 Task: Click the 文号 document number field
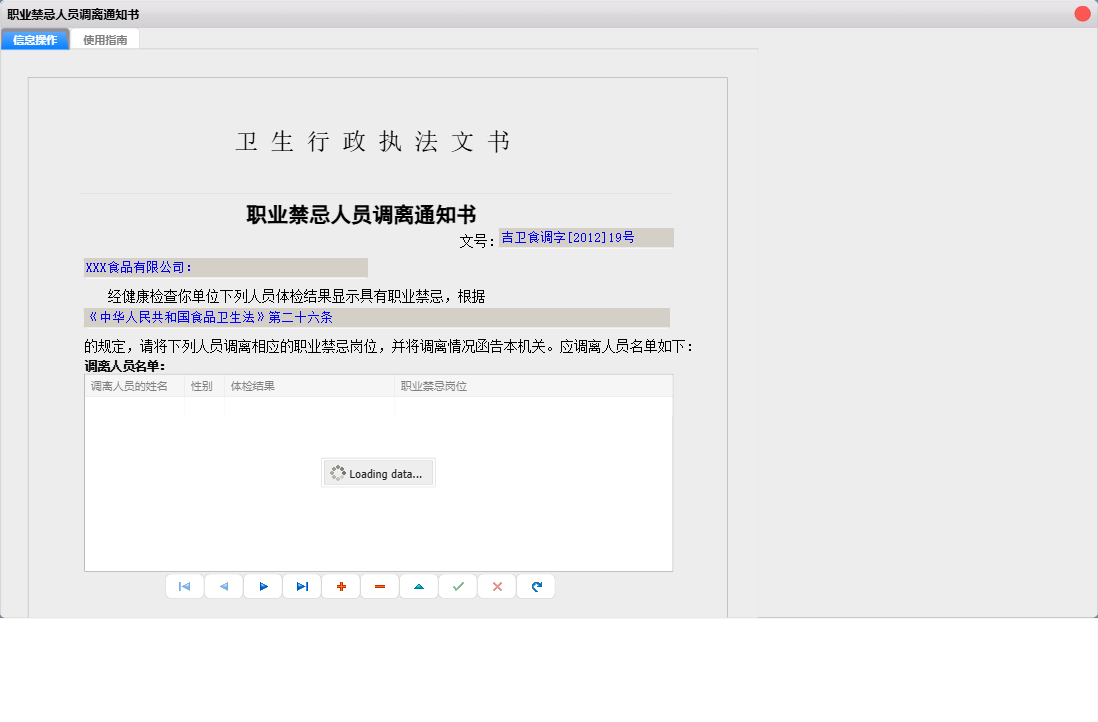tap(585, 237)
